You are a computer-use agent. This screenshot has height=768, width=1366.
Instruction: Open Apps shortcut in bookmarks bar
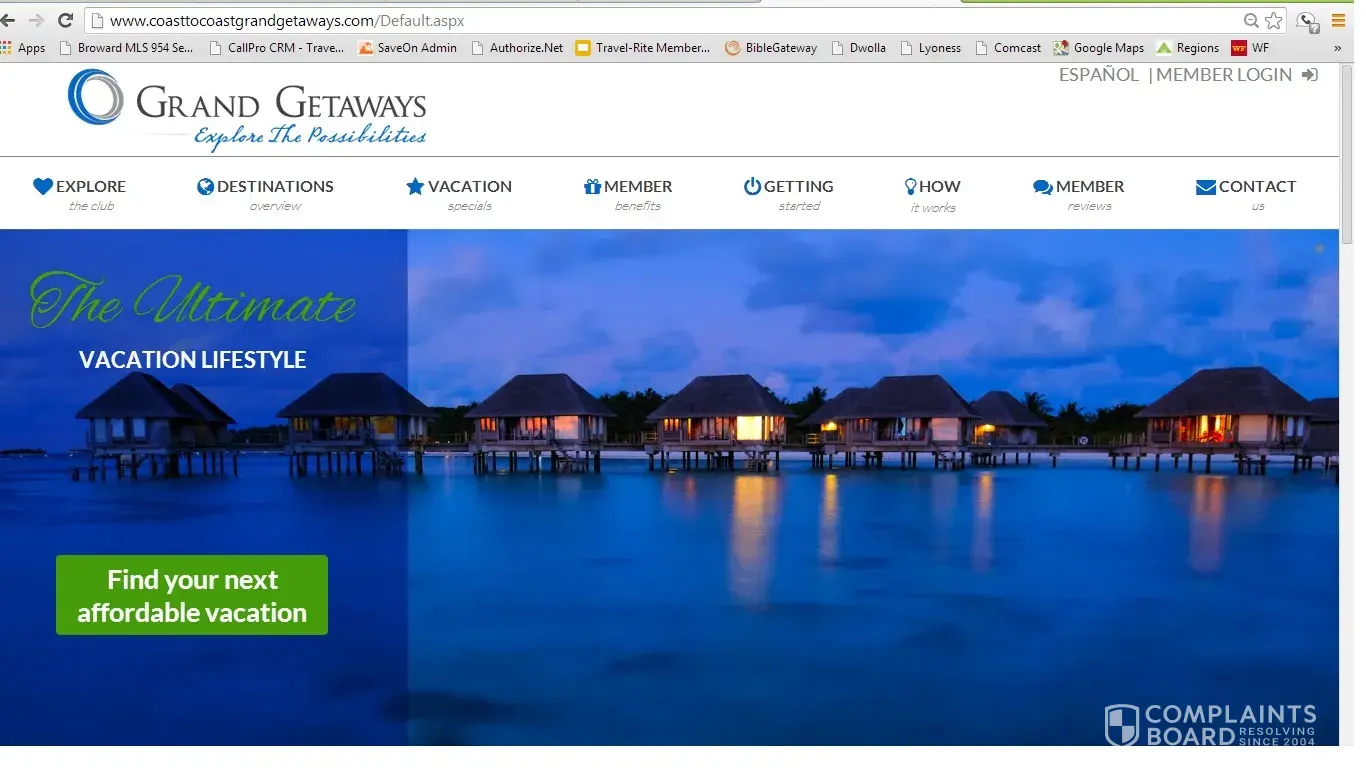coord(23,47)
